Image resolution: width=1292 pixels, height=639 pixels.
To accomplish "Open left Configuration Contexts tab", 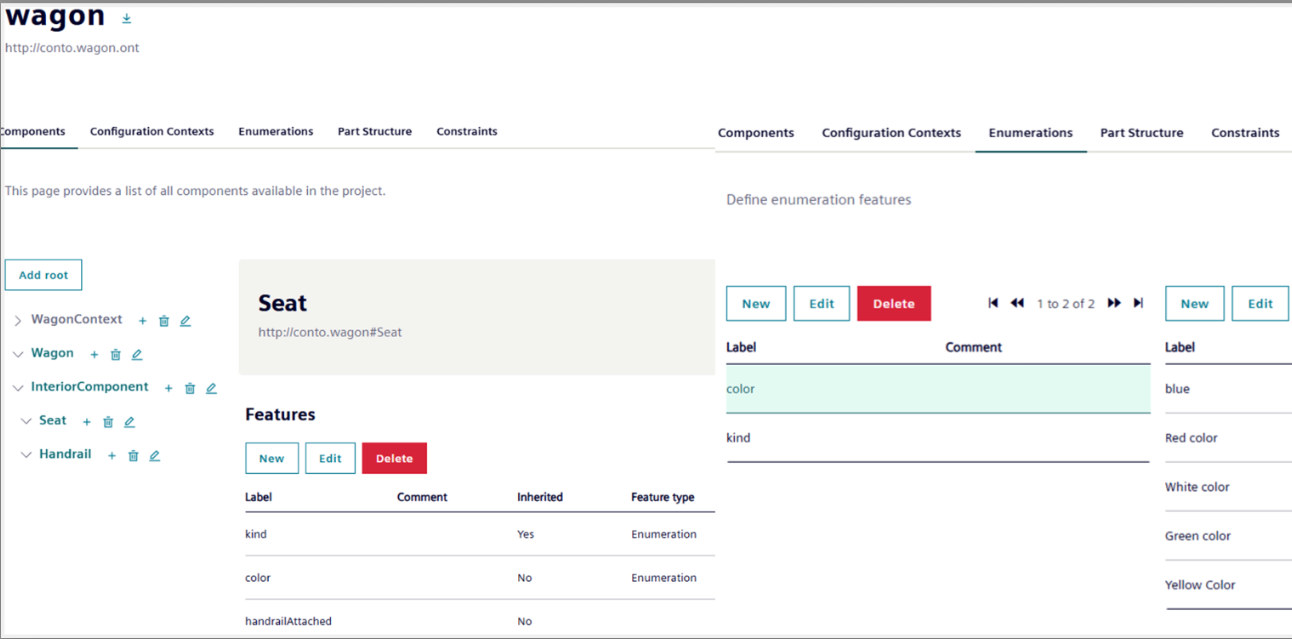I will [152, 131].
